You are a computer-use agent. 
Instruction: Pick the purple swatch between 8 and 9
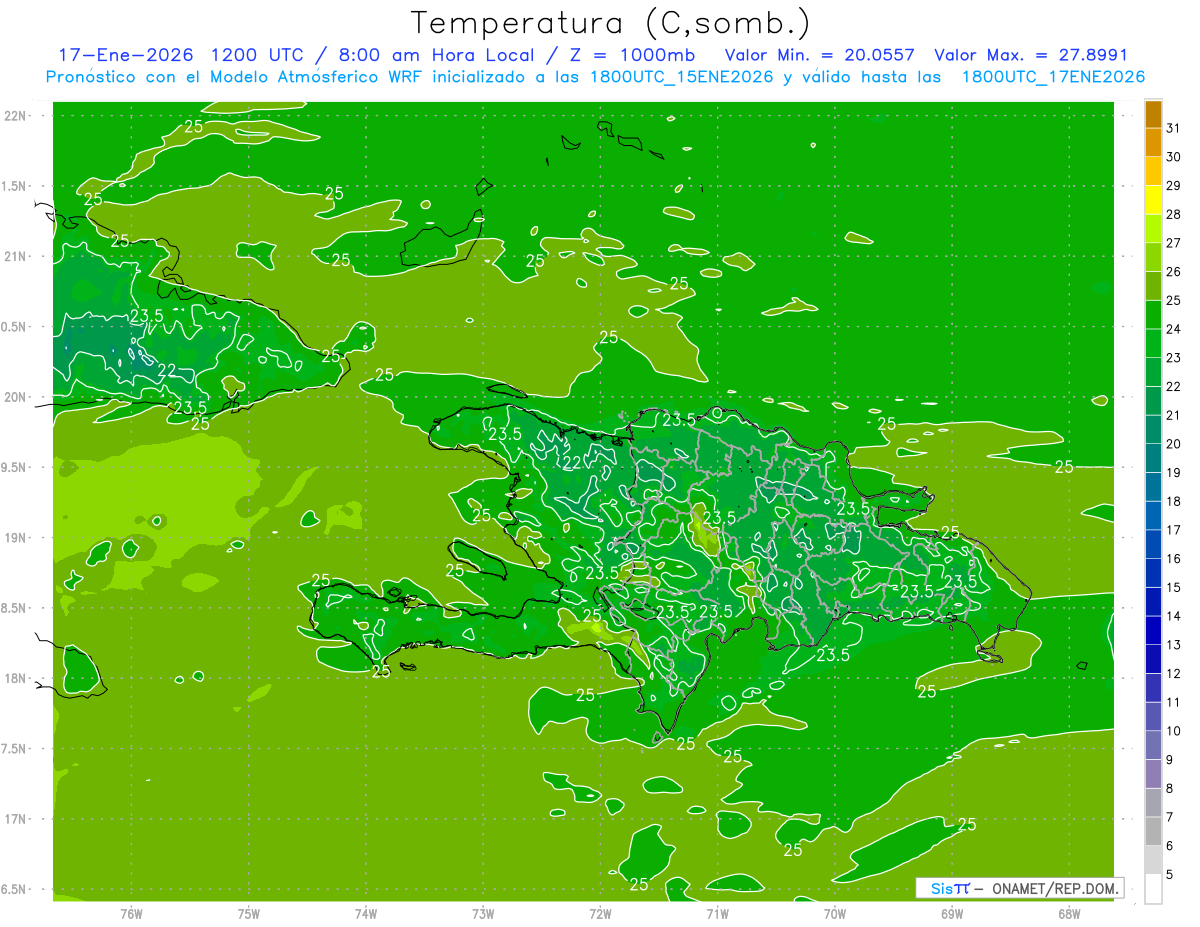pyautogui.click(x=1153, y=774)
